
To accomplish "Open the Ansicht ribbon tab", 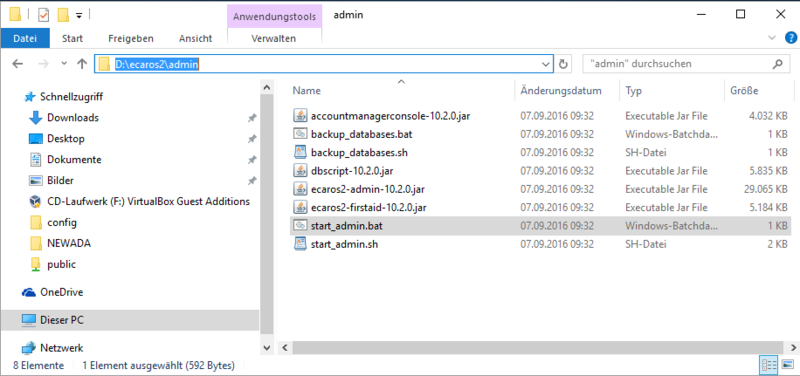I will (195, 38).
